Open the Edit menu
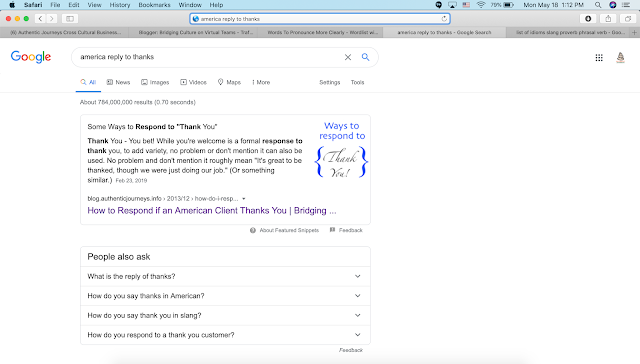This screenshot has height=364, width=640. pyautogui.click(x=74, y=5)
